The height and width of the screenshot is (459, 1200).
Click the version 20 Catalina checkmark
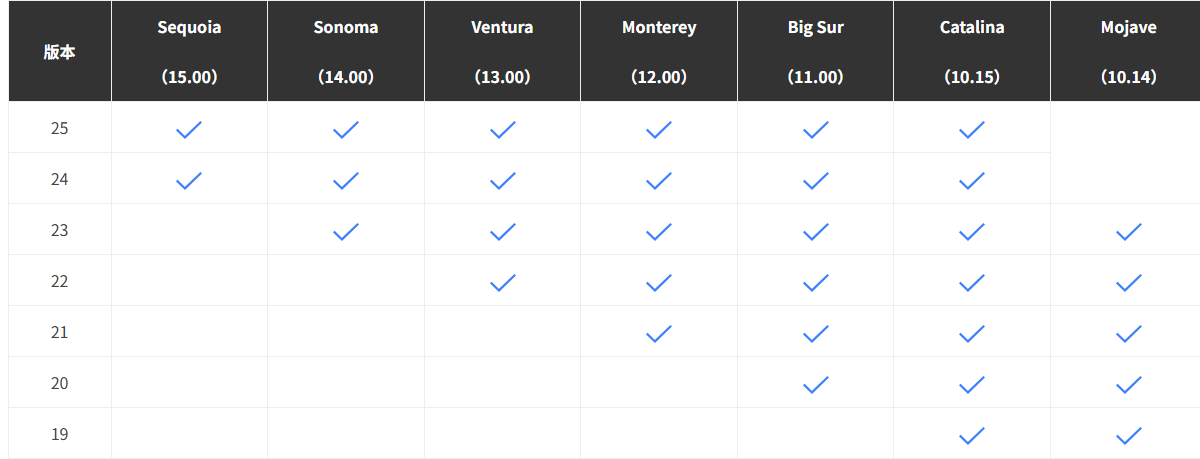point(972,384)
